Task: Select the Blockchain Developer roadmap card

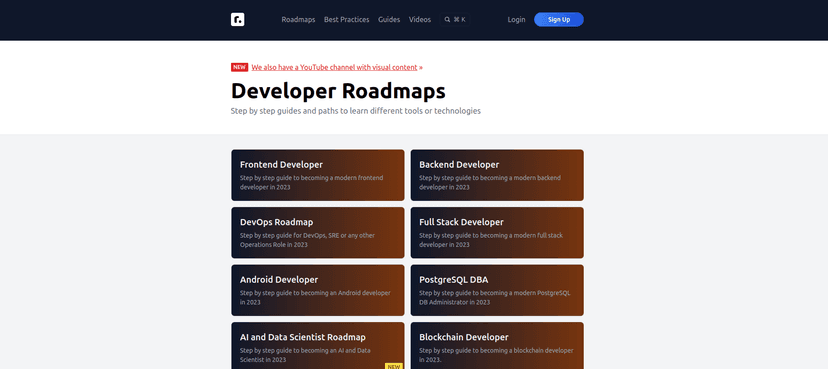Action: click(x=497, y=346)
